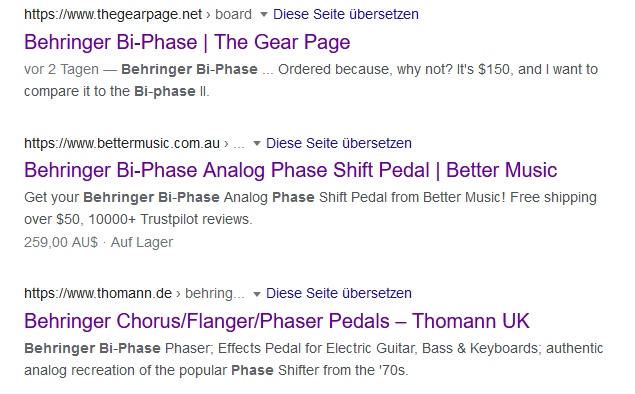Screen dimensions: 635x394
Task: Open the Better Music Bi-Phase Pedal result
Action: (x=291, y=170)
